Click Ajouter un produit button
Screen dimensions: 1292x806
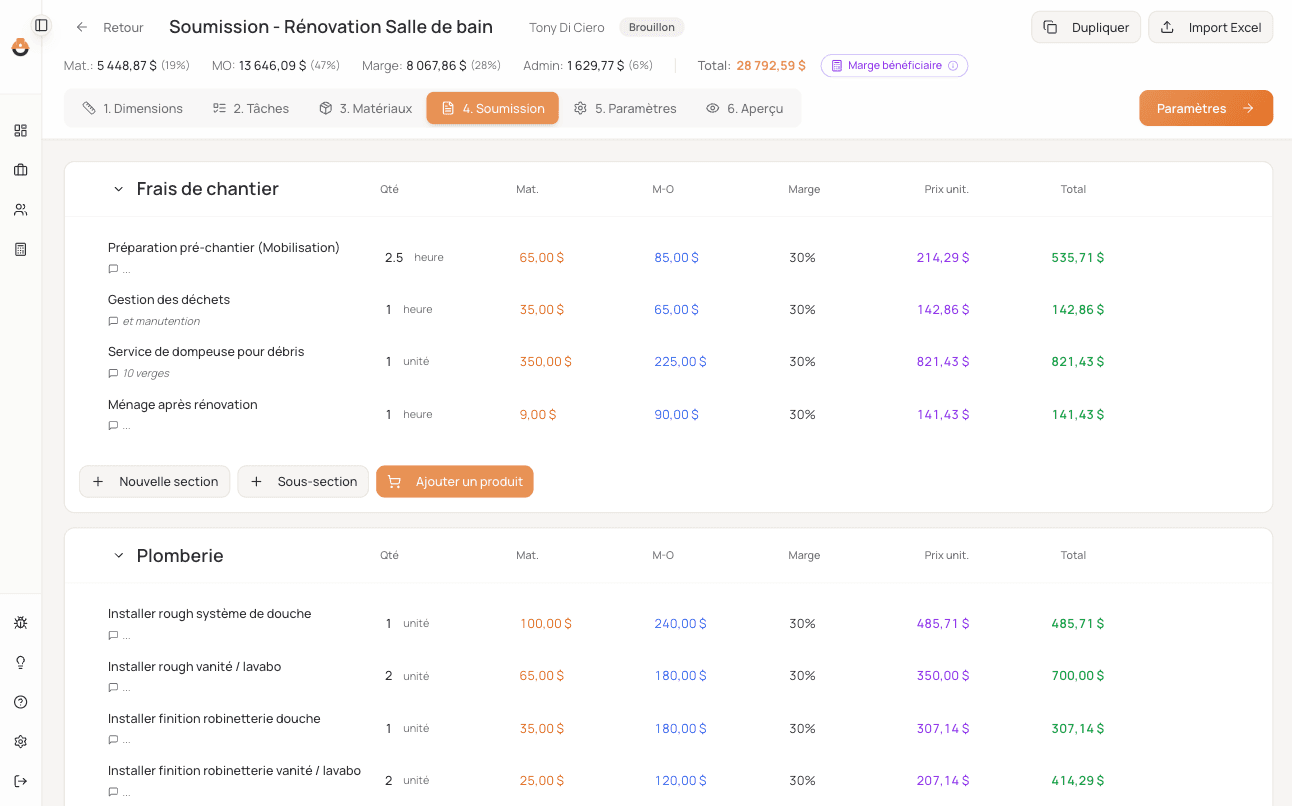[455, 481]
